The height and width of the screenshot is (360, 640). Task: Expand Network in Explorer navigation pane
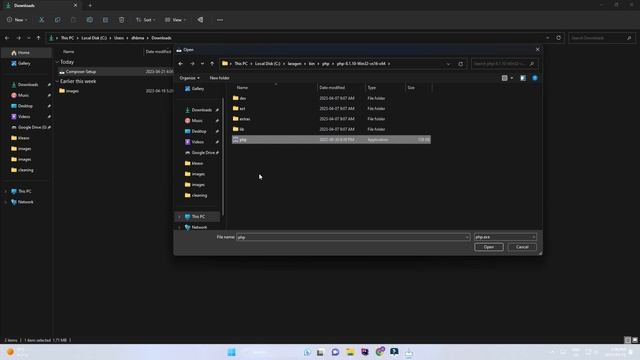click(x=6, y=202)
